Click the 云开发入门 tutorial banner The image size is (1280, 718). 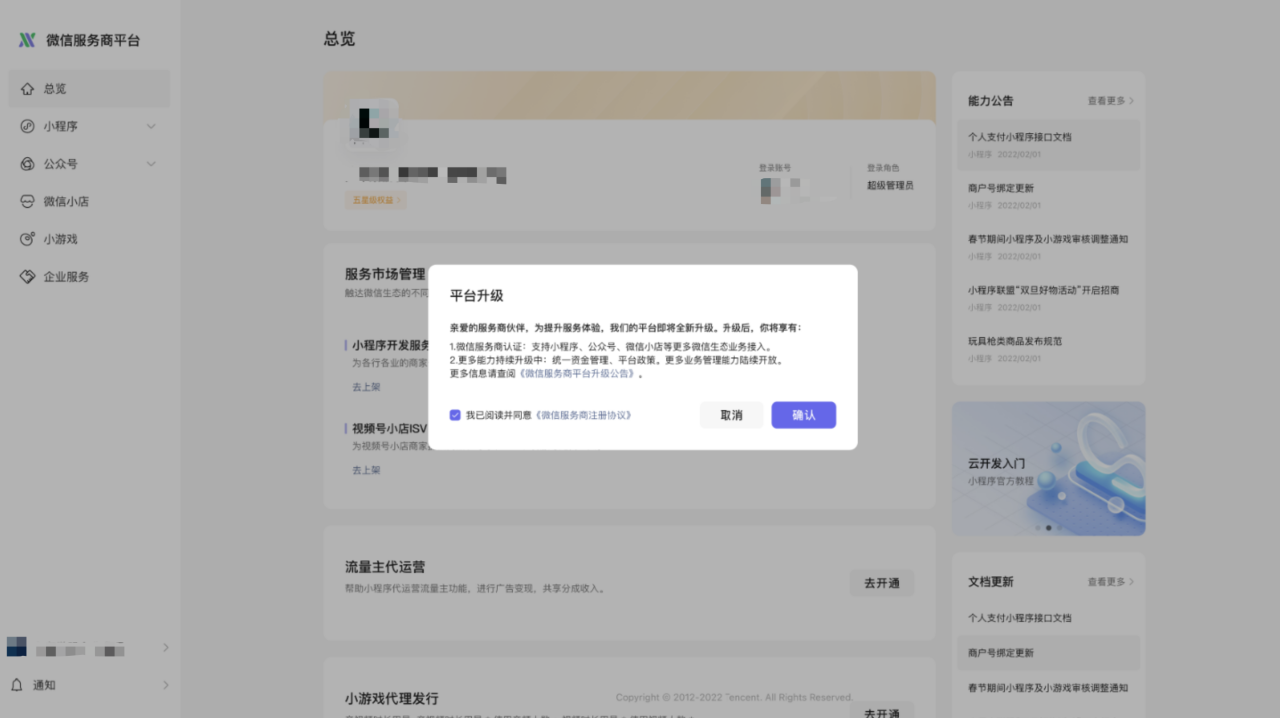1048,469
